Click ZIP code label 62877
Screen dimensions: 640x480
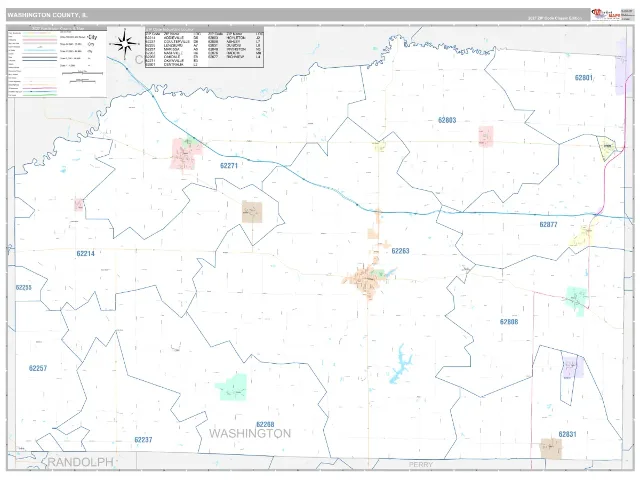pyautogui.click(x=548, y=224)
